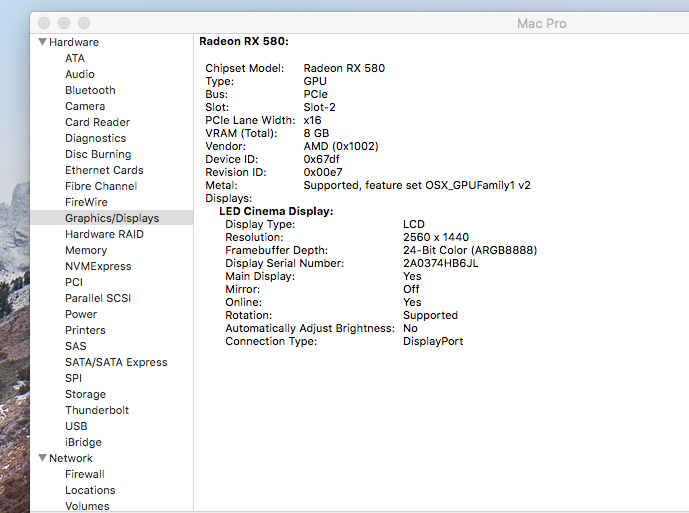Select SPI in the sidebar
The width and height of the screenshot is (689, 513).
pyautogui.click(x=74, y=378)
